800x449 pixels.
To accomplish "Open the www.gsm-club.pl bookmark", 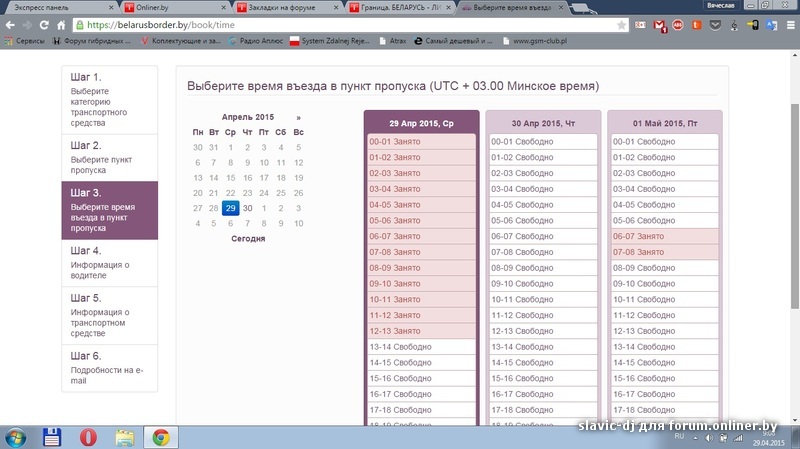I will (x=535, y=41).
